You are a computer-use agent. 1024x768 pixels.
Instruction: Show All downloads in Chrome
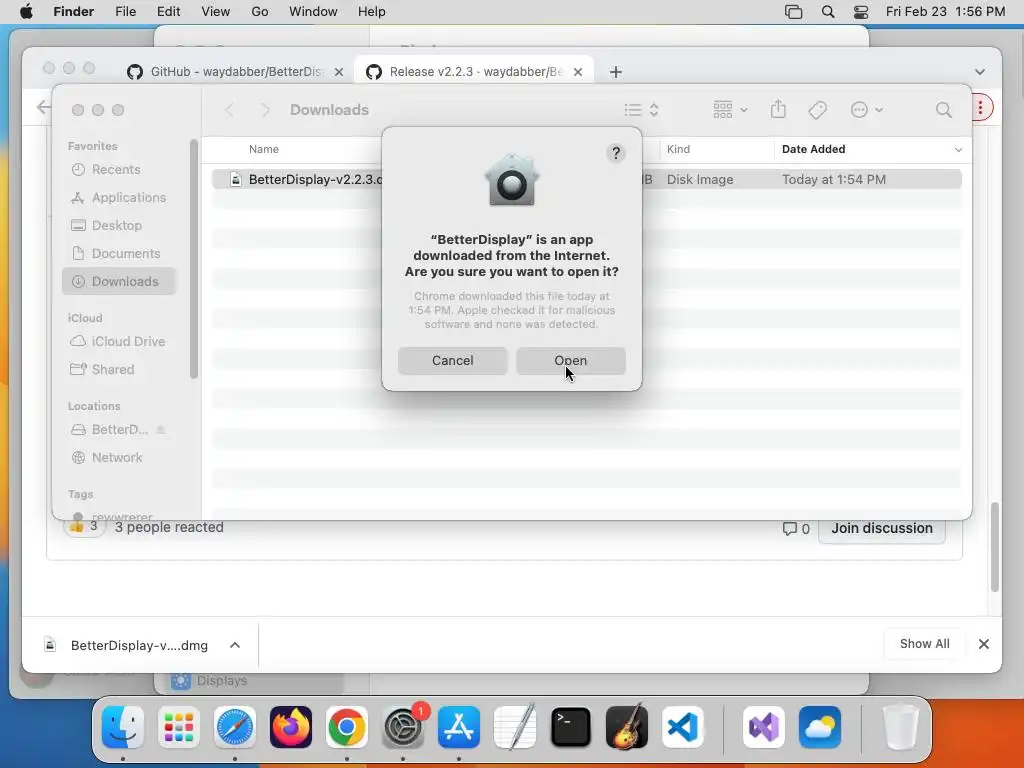point(924,644)
